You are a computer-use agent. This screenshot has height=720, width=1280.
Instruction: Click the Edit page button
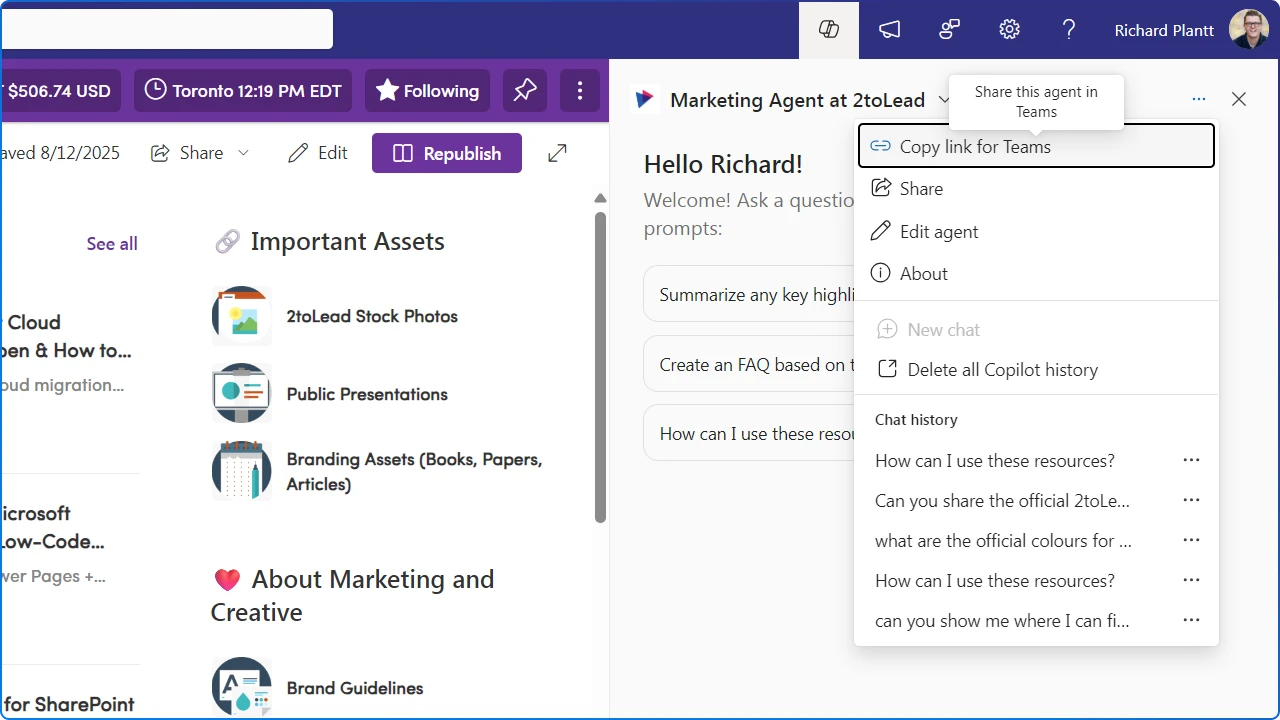(318, 153)
